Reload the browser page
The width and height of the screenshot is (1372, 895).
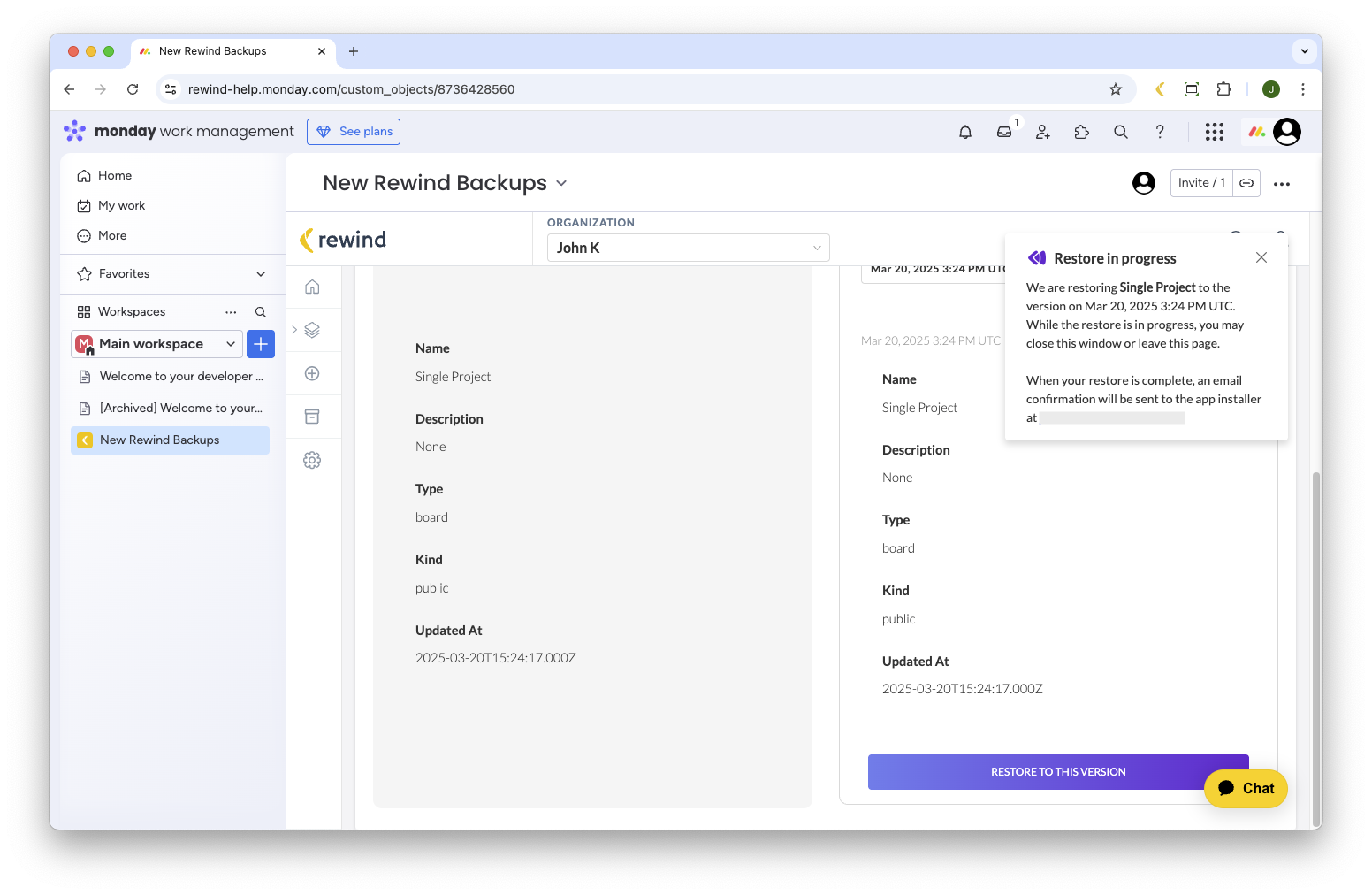133,89
